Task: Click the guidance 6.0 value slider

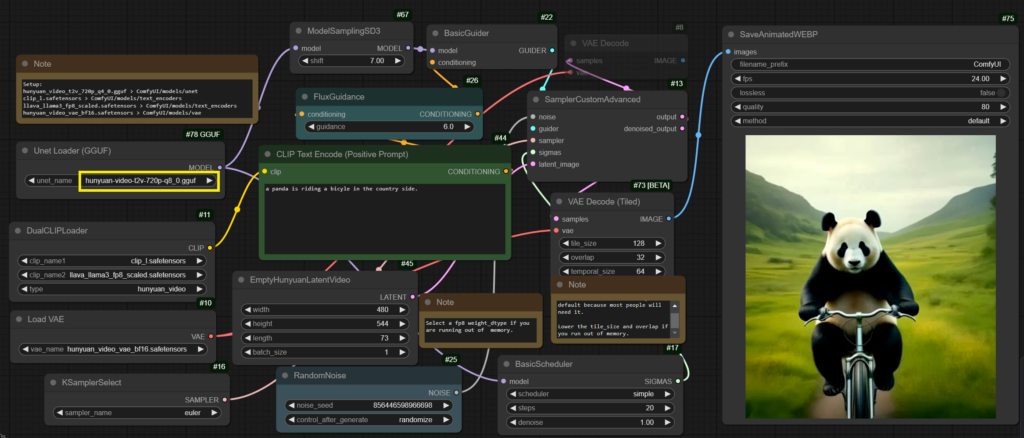Action: [390, 127]
